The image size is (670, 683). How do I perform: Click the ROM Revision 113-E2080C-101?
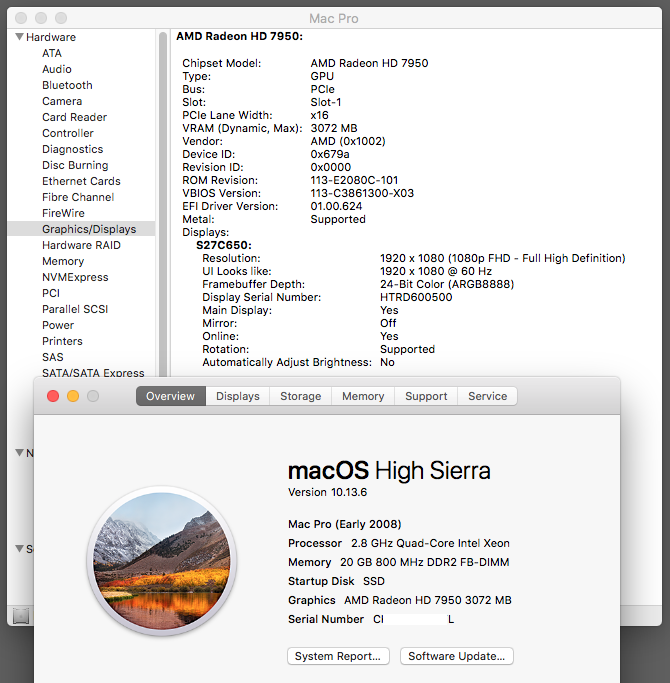tap(354, 180)
